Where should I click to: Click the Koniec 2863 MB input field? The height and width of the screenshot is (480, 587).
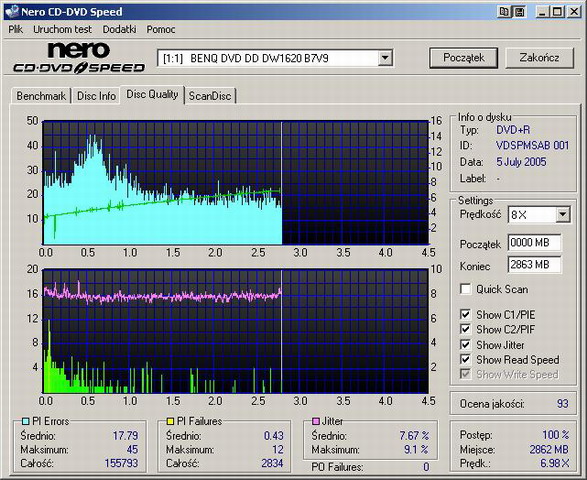click(535, 265)
